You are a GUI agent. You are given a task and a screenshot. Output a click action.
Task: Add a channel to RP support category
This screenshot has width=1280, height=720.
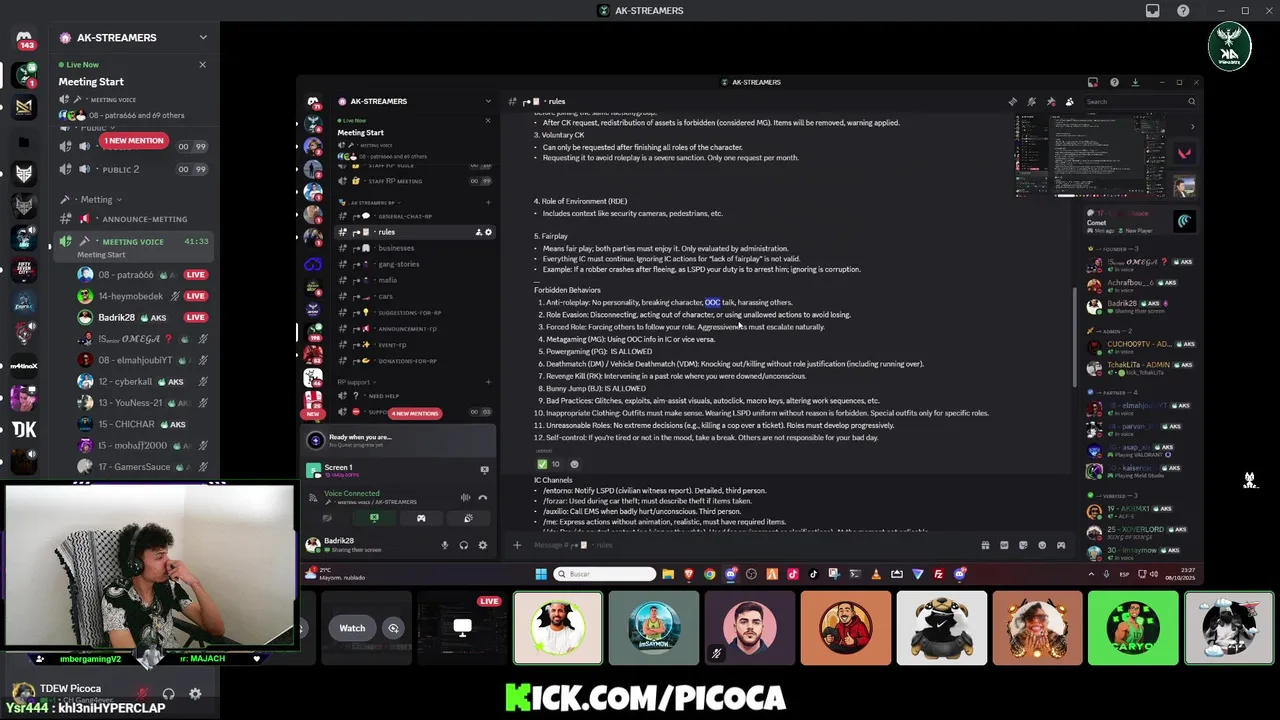[488, 382]
